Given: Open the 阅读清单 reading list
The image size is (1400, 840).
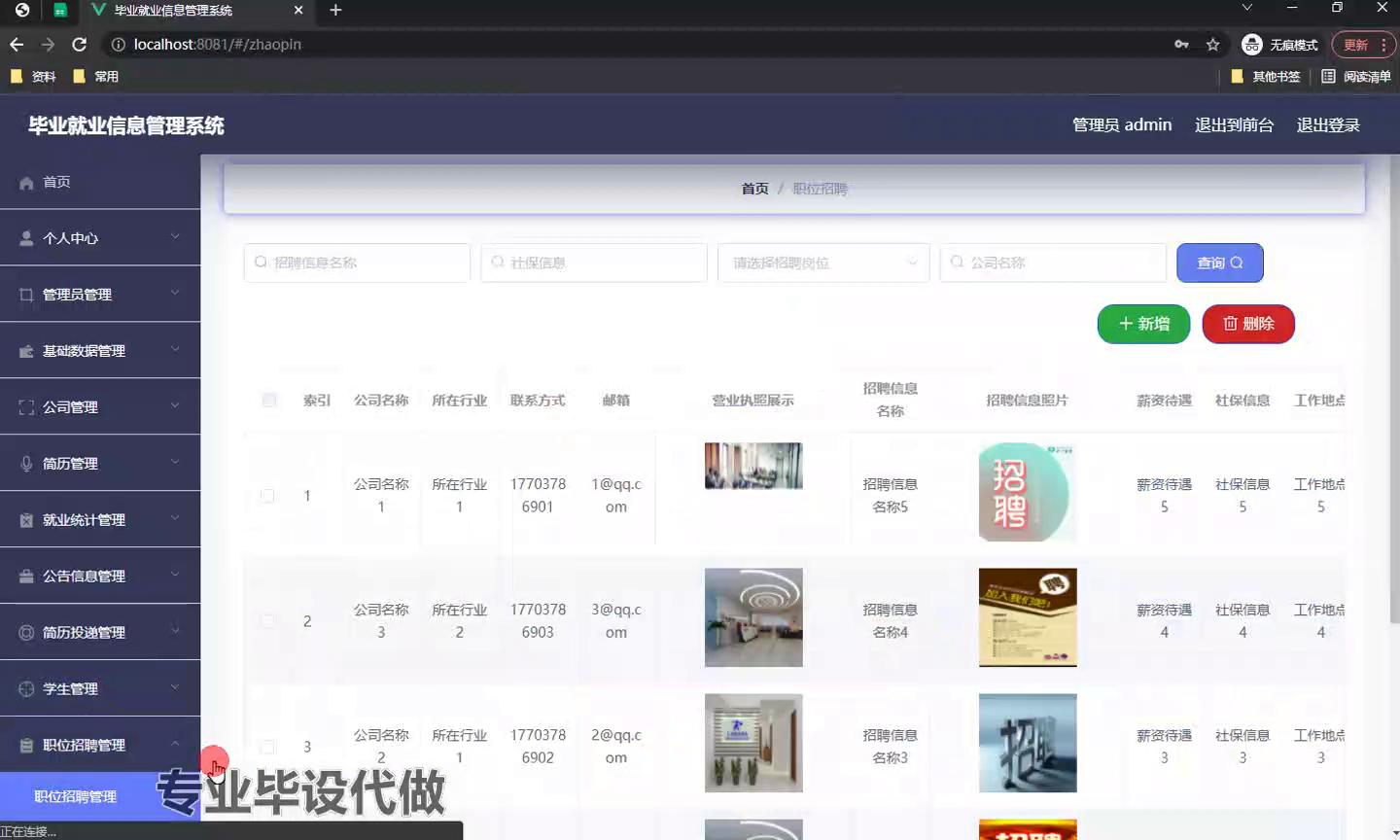Looking at the screenshot, I should tap(1356, 76).
